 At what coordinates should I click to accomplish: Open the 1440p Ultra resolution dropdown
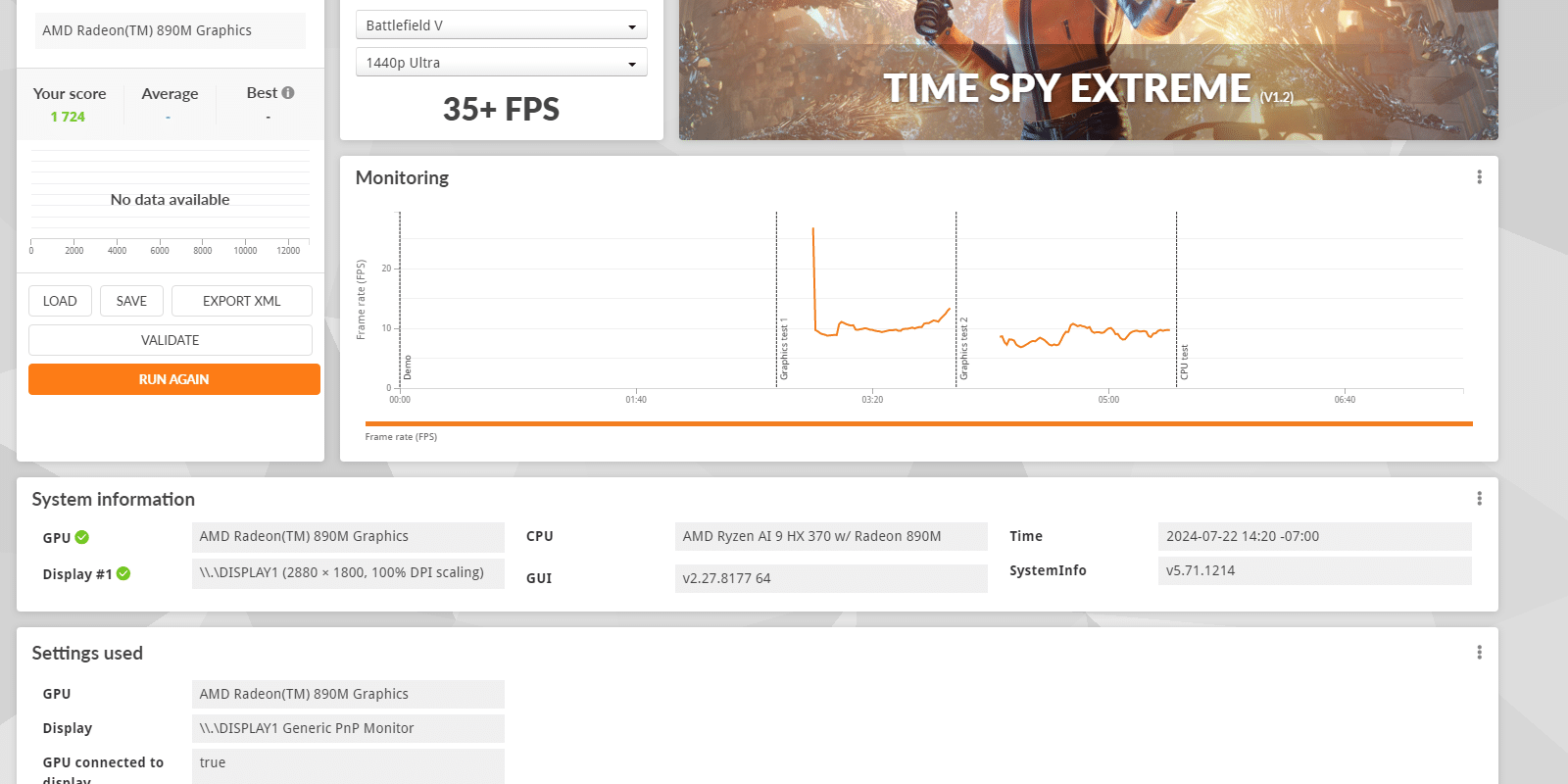coord(501,63)
